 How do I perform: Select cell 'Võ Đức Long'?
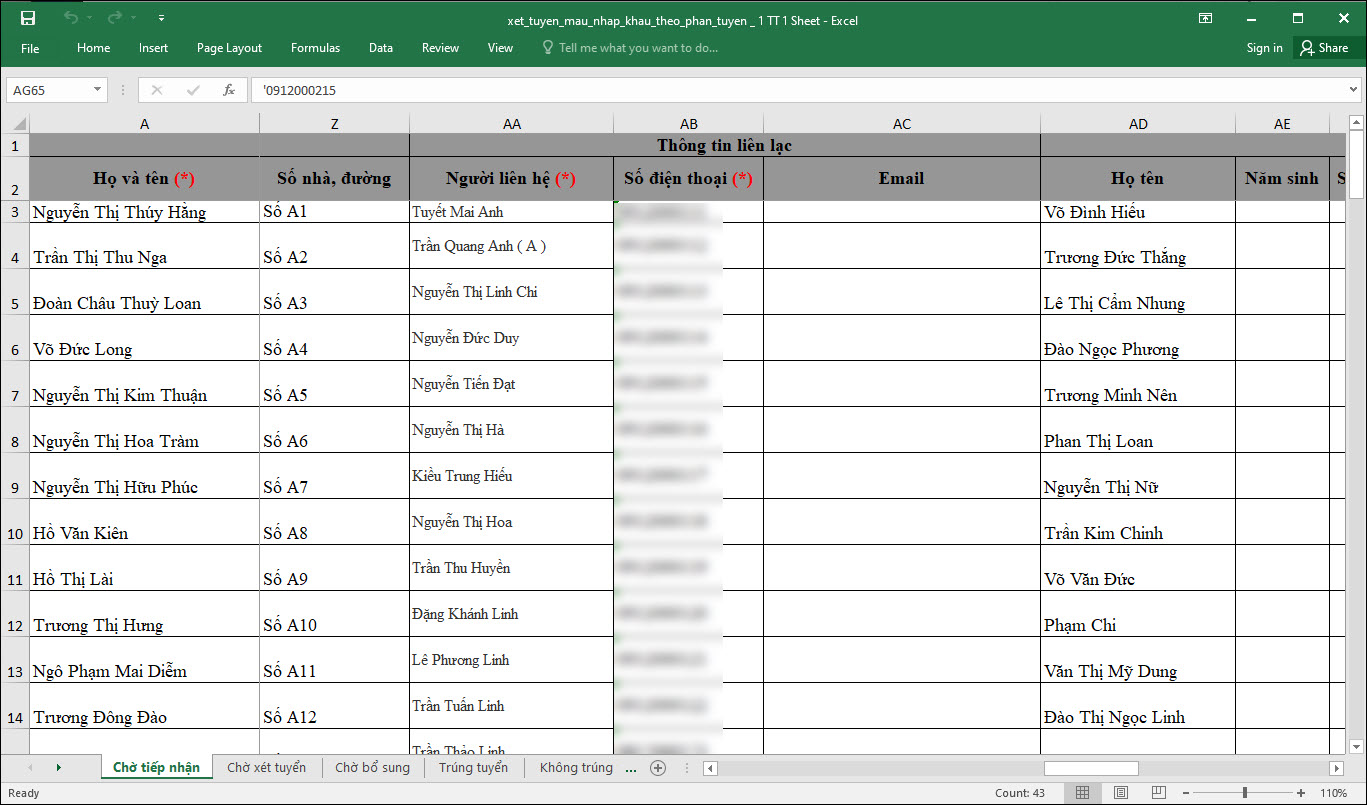click(145, 338)
